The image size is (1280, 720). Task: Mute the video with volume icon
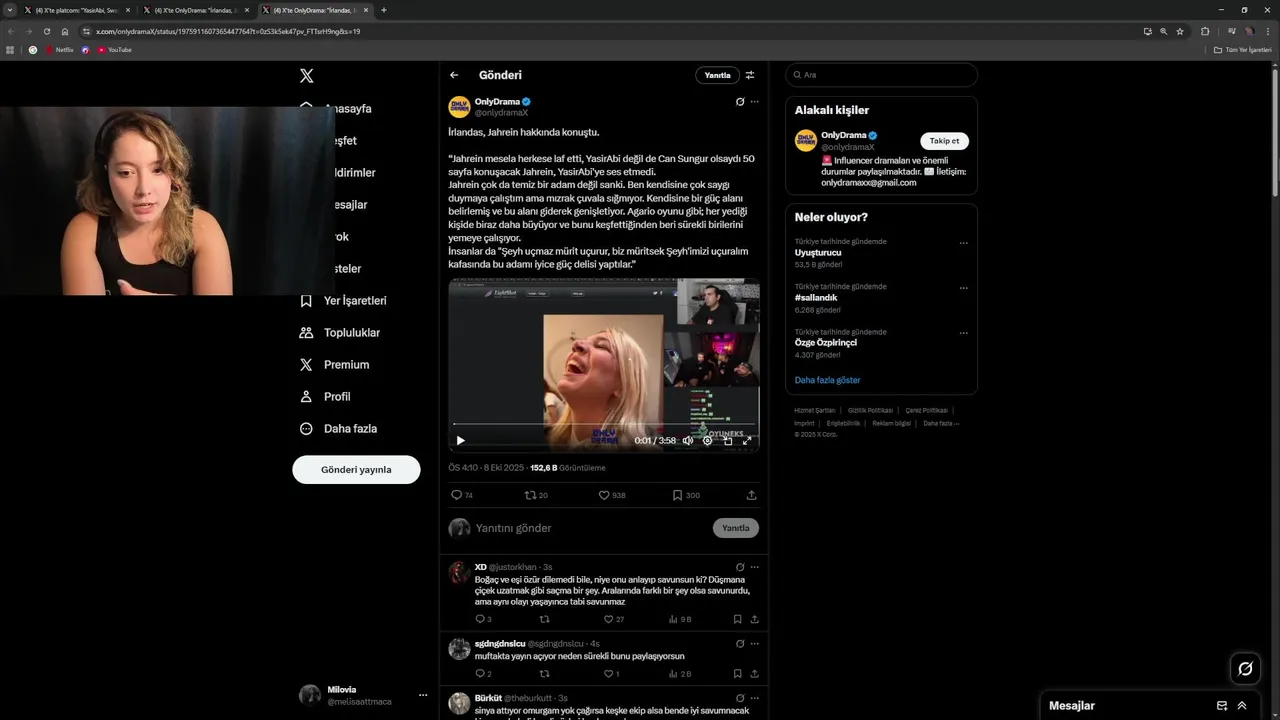(x=688, y=440)
